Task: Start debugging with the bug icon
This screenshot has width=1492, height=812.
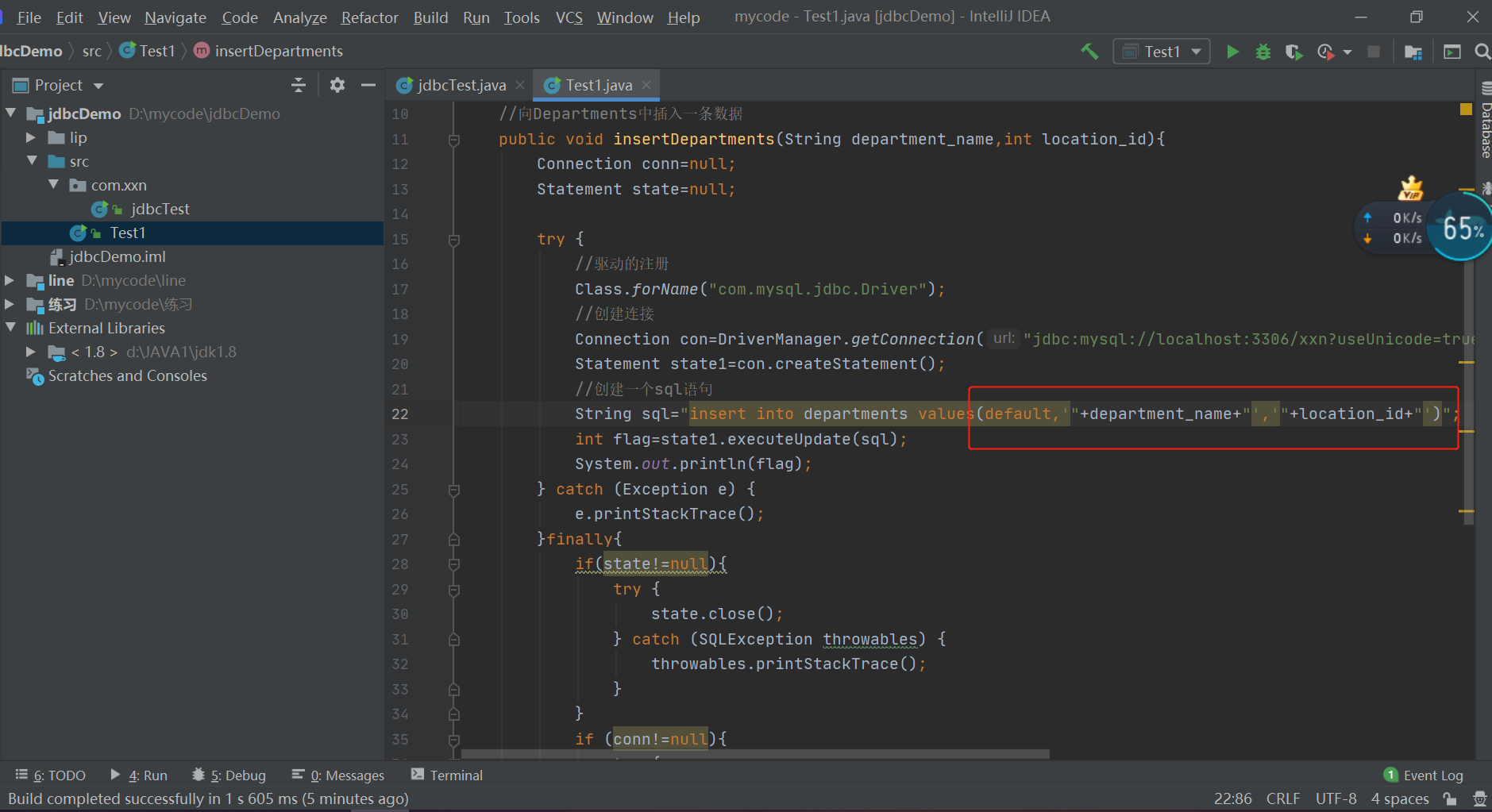Action: [1263, 52]
